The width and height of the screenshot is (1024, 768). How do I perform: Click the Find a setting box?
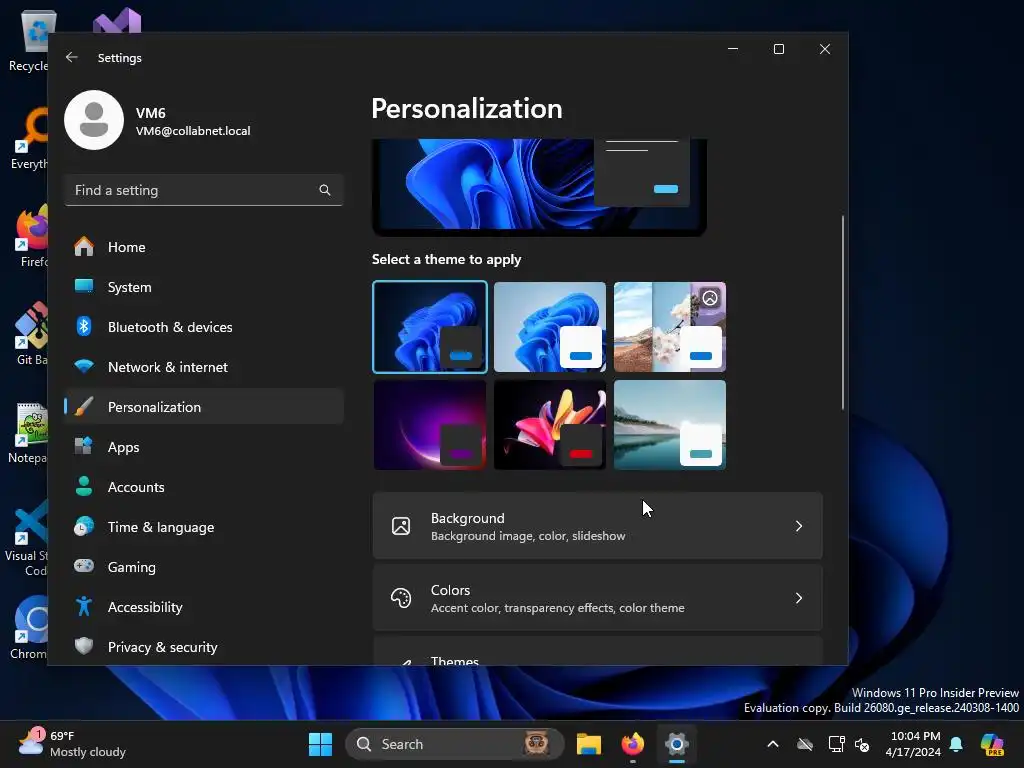(x=204, y=190)
